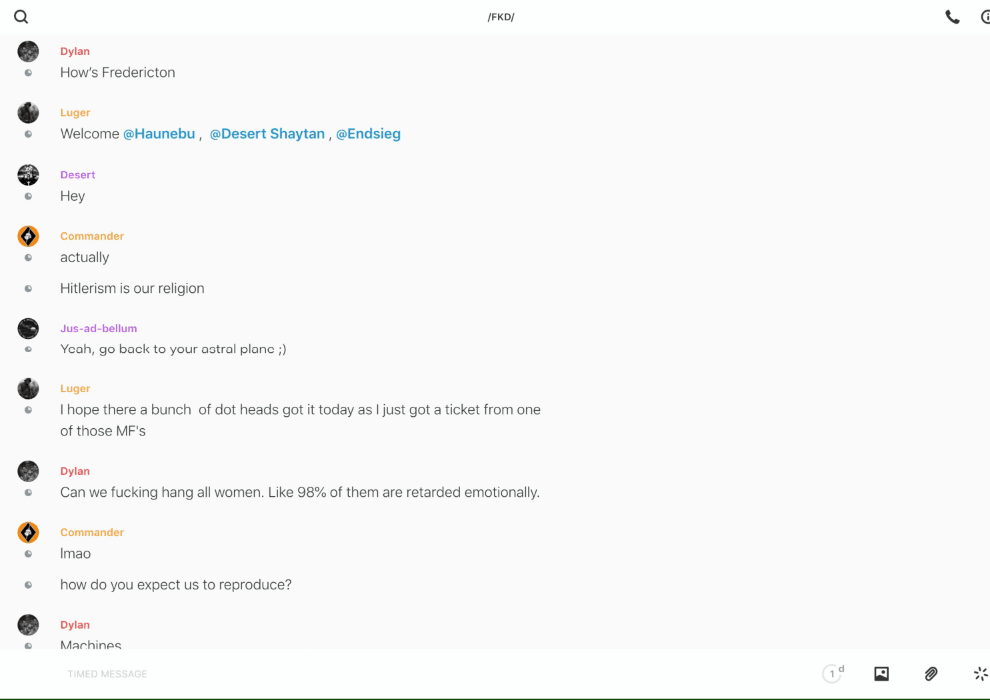Start a voice call with phone icon
The height and width of the screenshot is (700, 990).
tap(952, 17)
